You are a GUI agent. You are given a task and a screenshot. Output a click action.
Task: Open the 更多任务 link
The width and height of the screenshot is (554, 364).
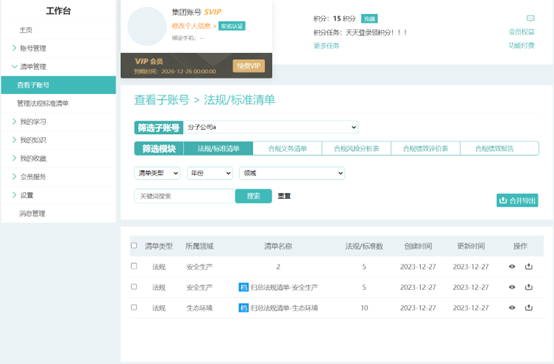326,46
